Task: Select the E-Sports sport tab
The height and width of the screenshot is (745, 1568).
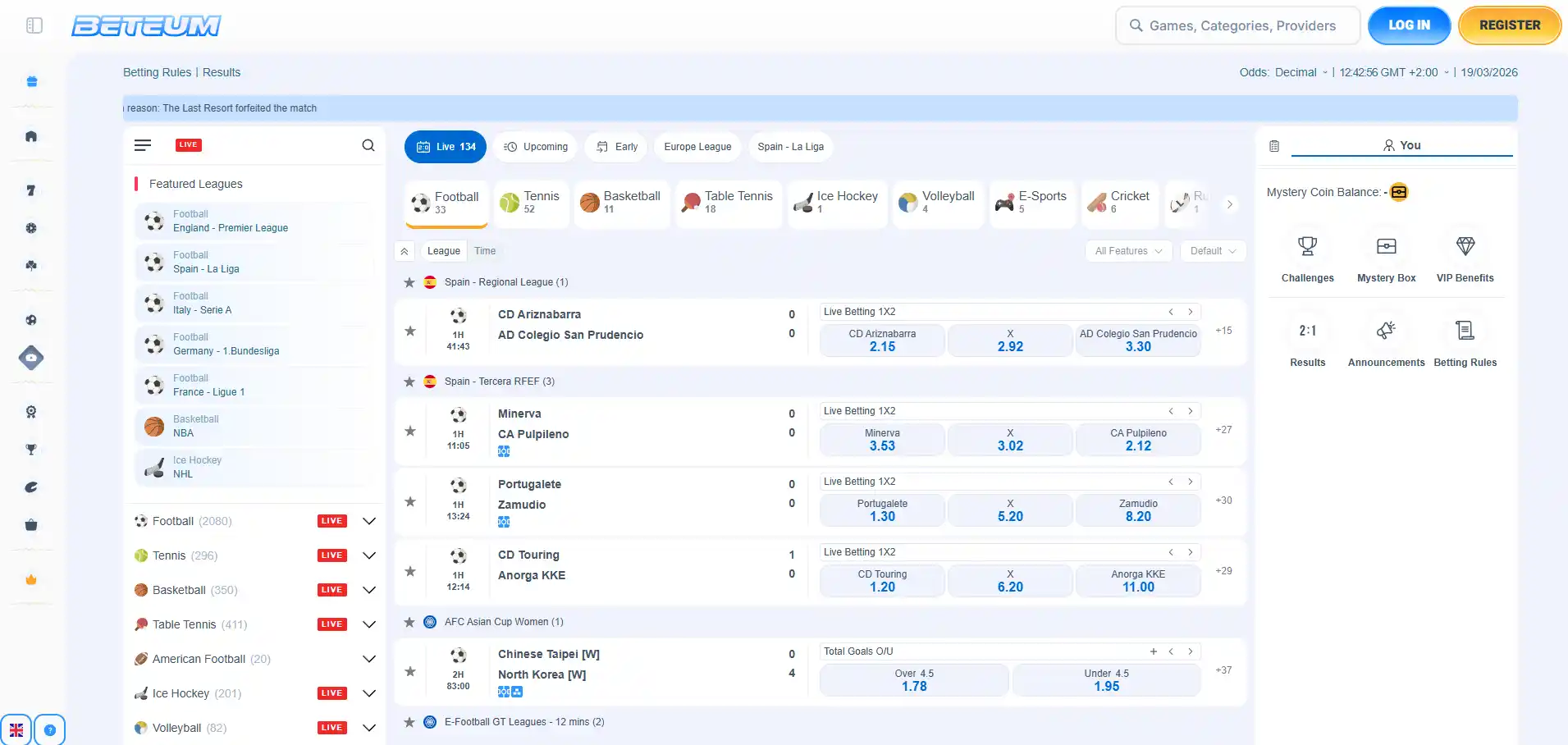Action: [1032, 203]
